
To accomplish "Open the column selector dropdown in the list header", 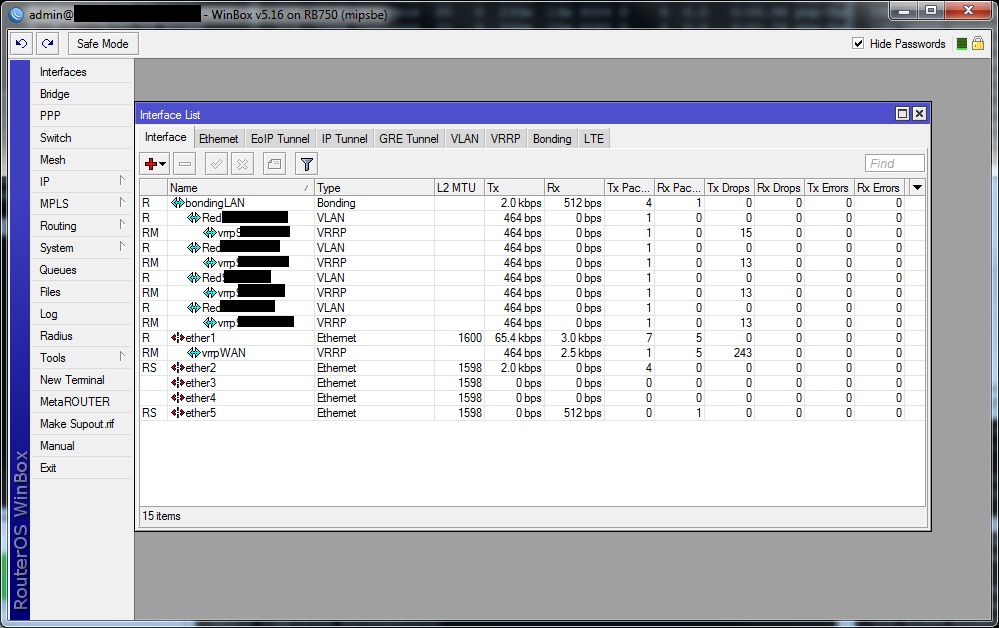I will coord(917,187).
